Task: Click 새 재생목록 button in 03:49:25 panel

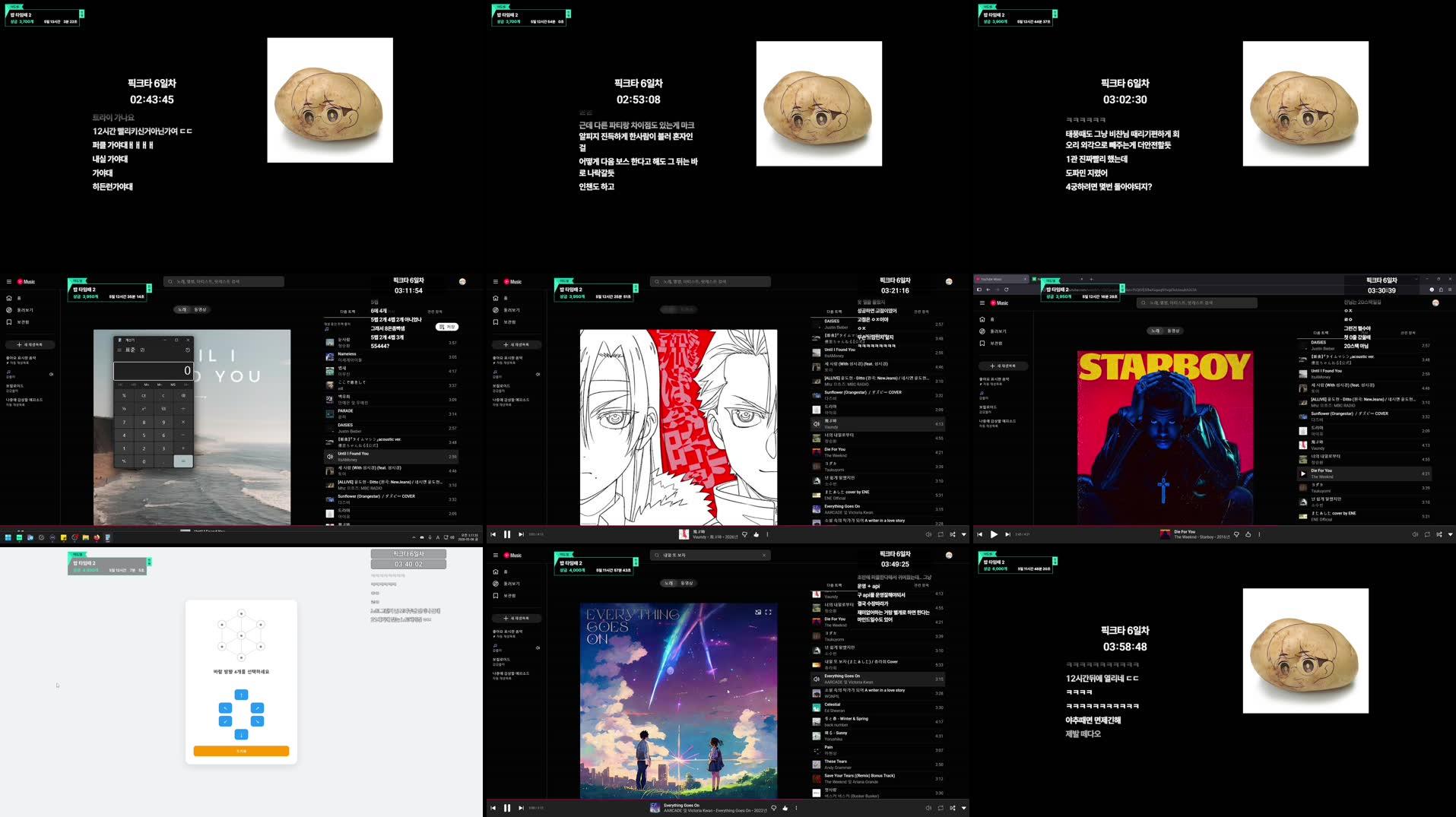Action: point(516,618)
